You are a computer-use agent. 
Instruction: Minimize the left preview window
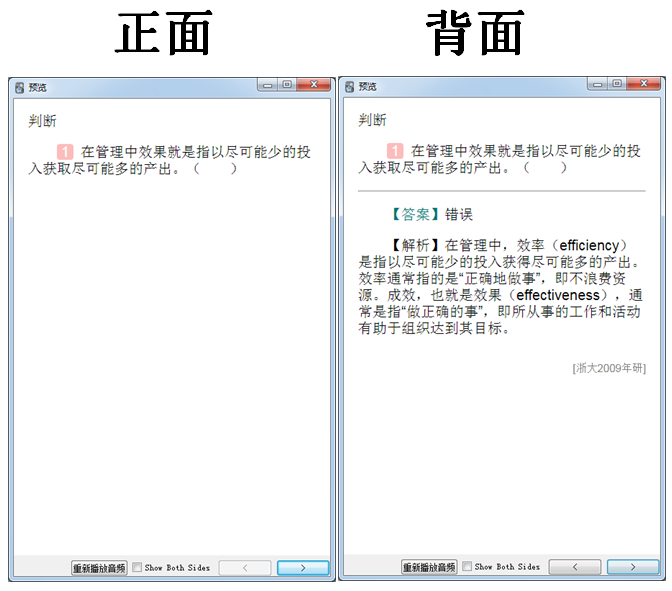click(267, 85)
